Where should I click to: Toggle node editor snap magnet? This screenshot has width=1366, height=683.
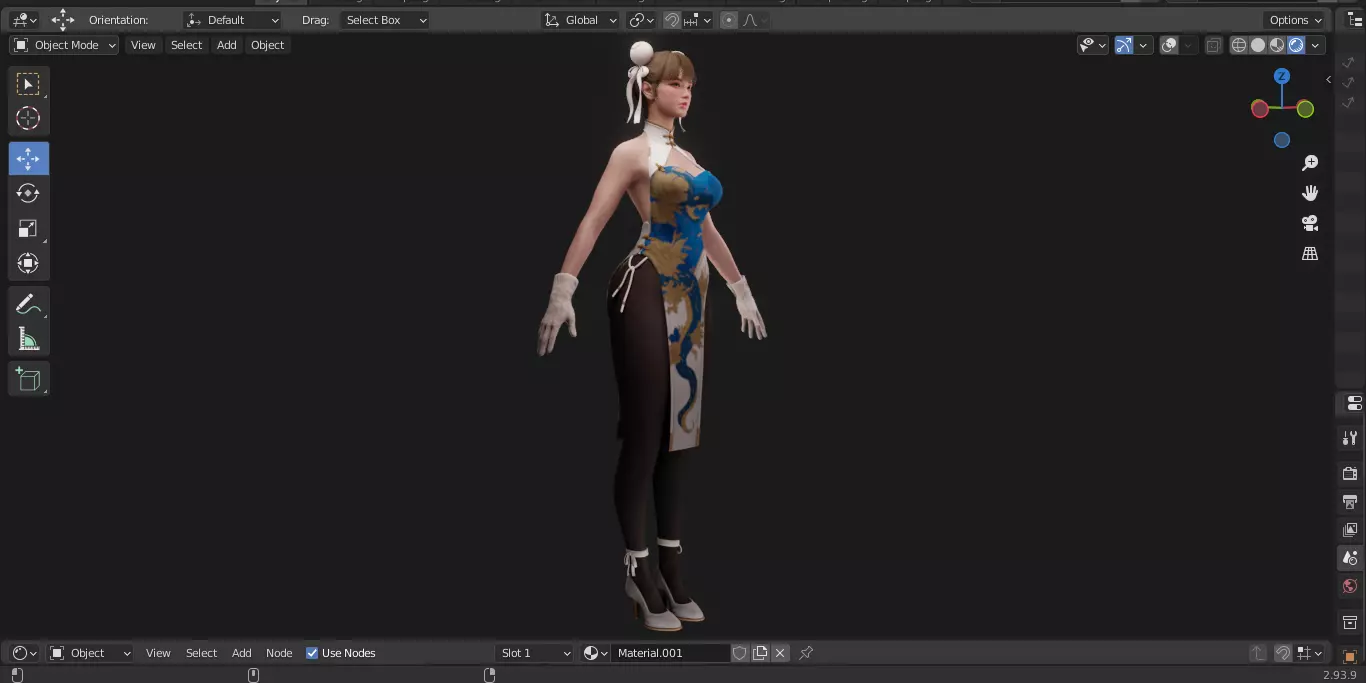pos(1282,653)
